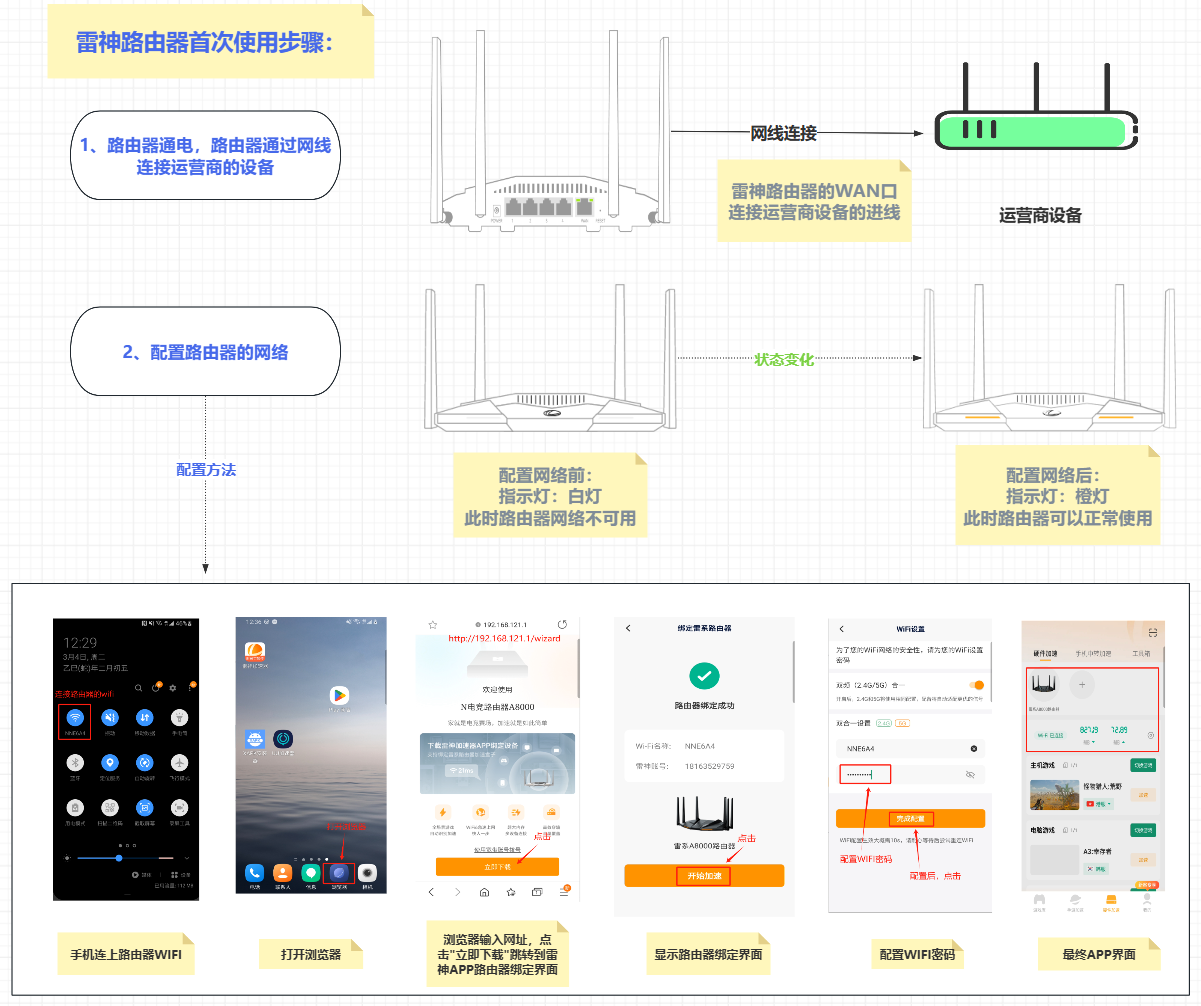
Task: Switch to the 工具箱 tab
Action: click(x=1141, y=654)
